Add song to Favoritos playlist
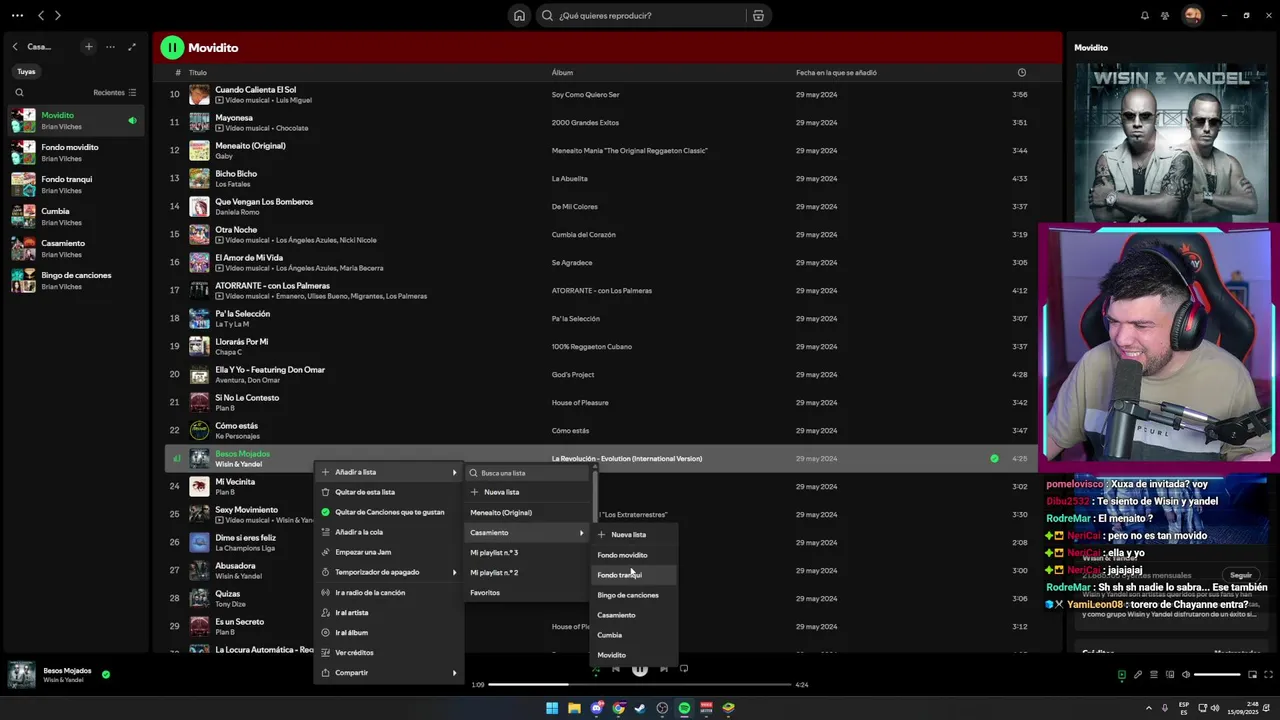 [x=528, y=592]
